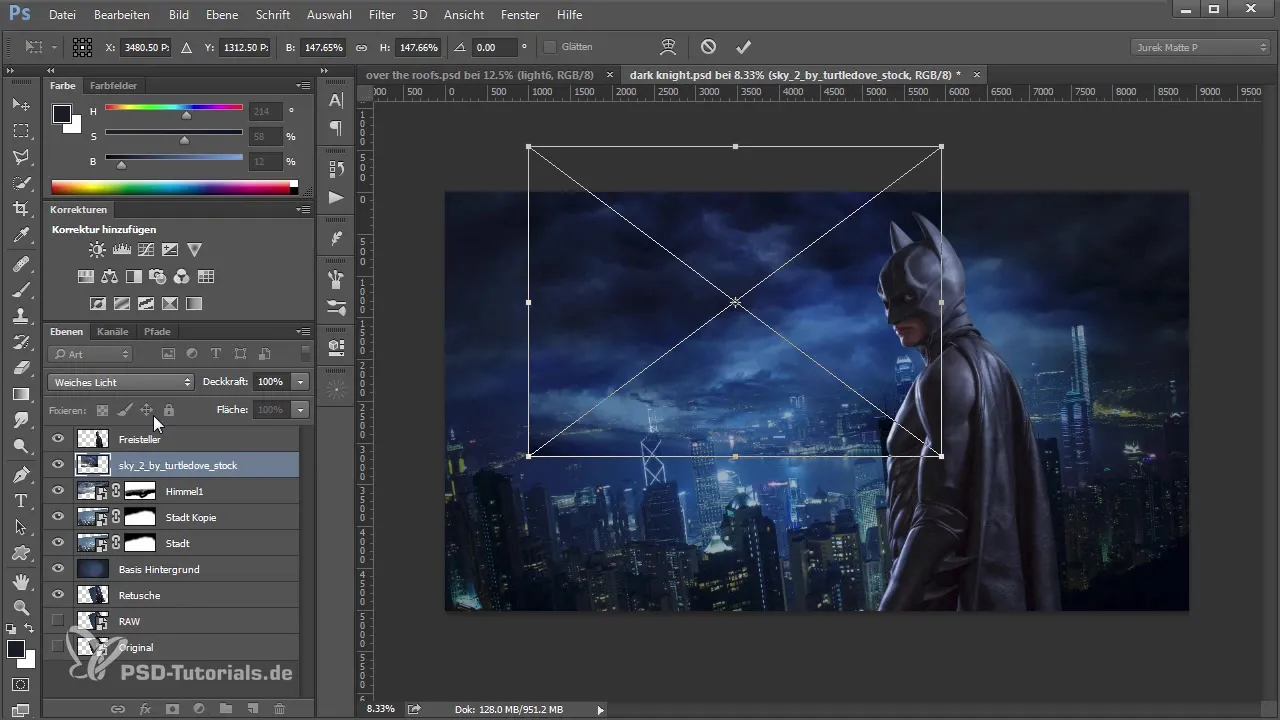This screenshot has height=720, width=1280.
Task: Lock transparent pixels icon
Action: pyautogui.click(x=102, y=410)
